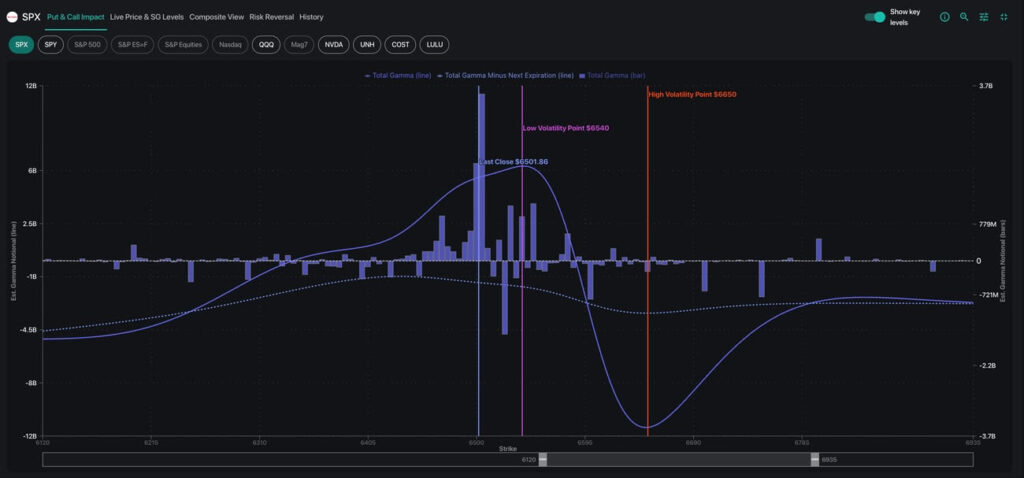This screenshot has height=478, width=1024.
Task: Click the magnifier zoom icon
Action: (x=964, y=17)
